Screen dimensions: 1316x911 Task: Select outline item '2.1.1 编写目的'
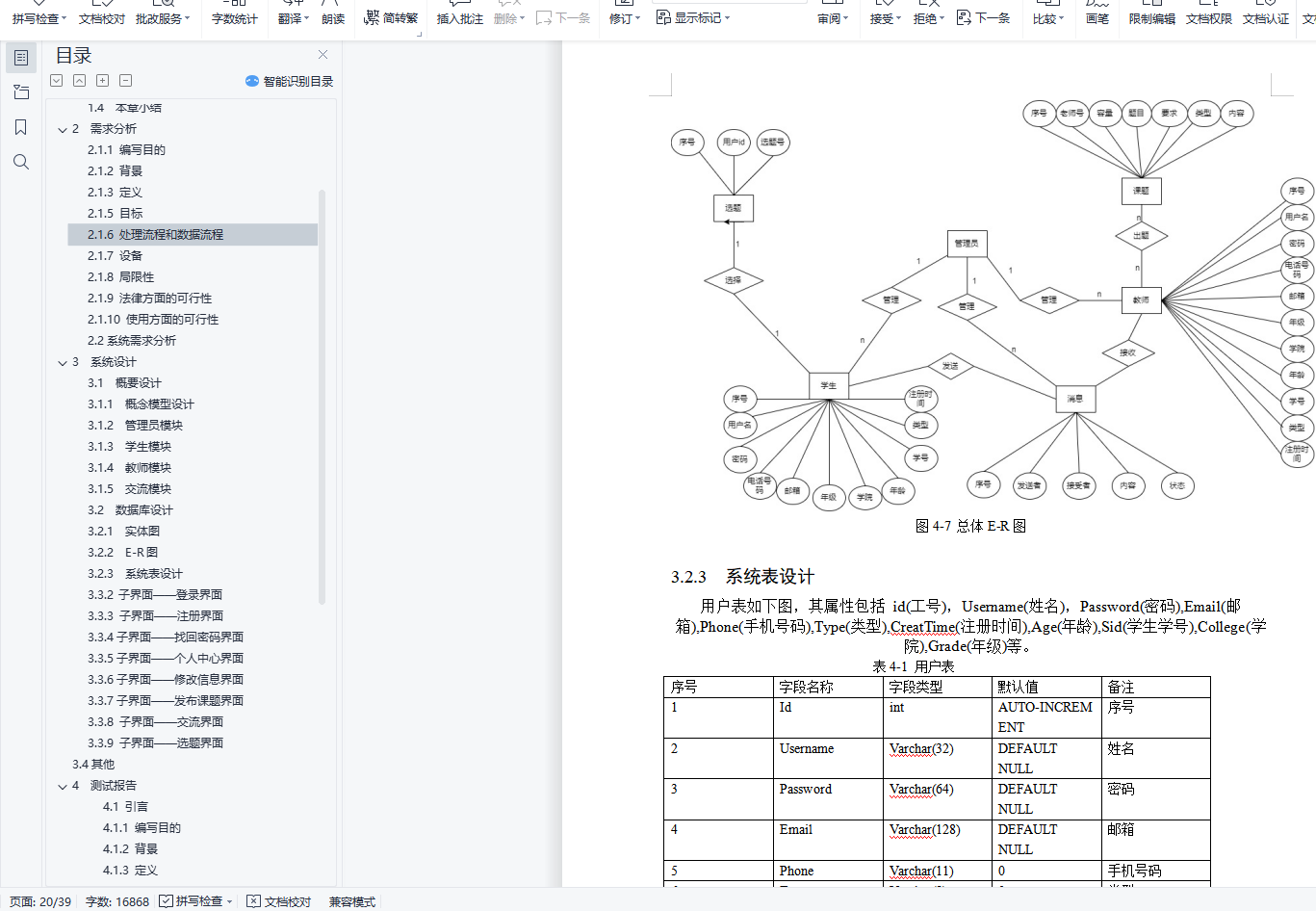[x=126, y=150]
